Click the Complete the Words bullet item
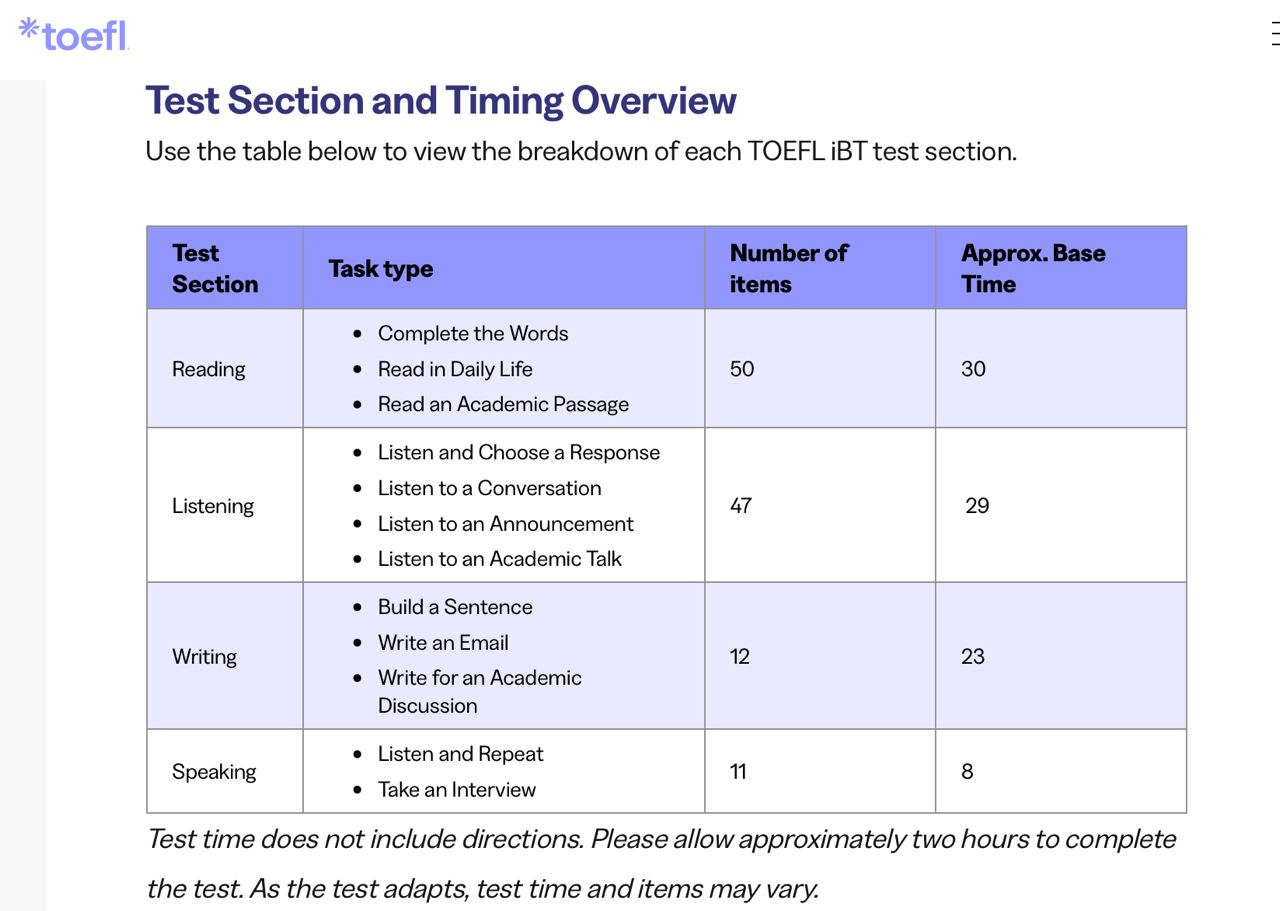The height and width of the screenshot is (911, 1280). [473, 334]
